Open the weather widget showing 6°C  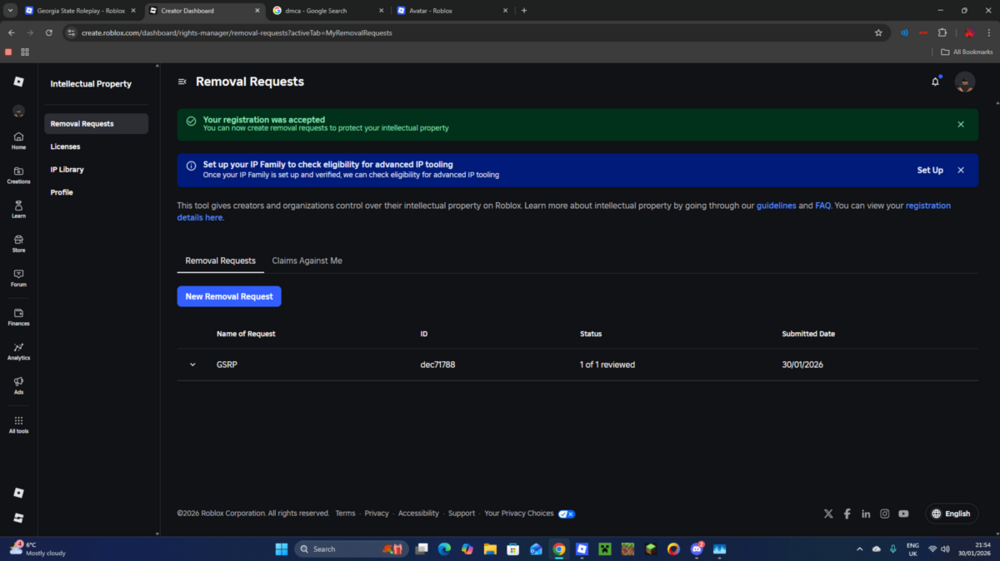[x=38, y=549]
